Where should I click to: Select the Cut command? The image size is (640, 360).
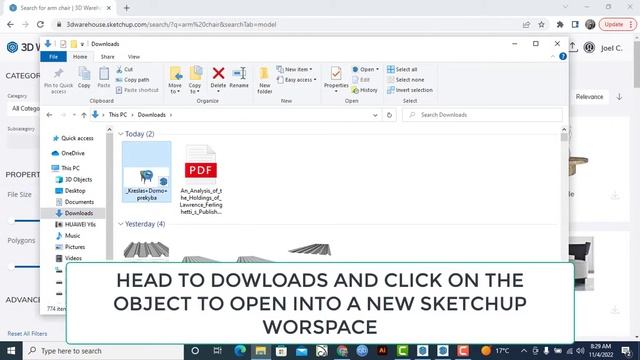click(124, 69)
